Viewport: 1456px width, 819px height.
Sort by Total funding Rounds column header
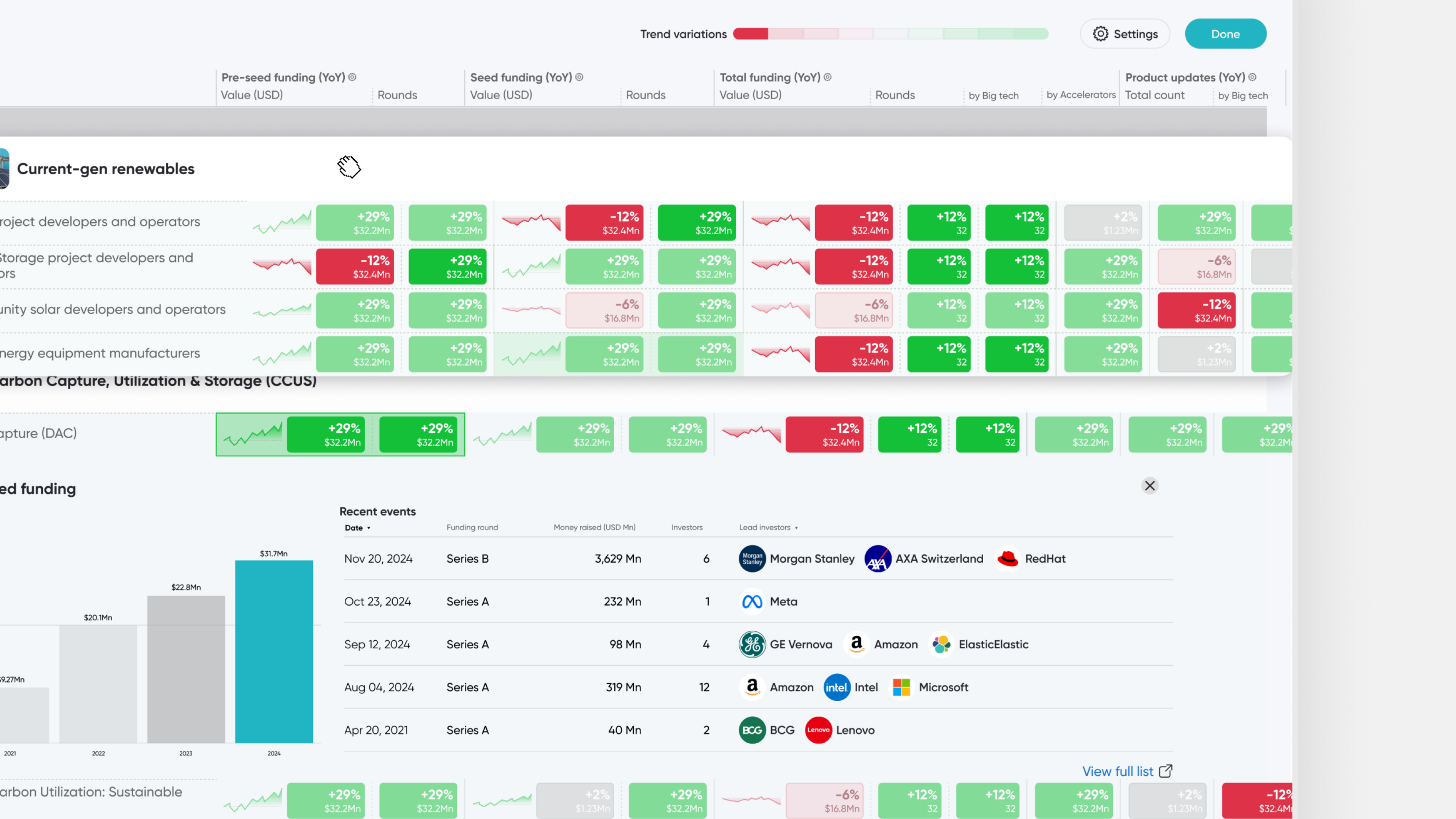[x=895, y=95]
